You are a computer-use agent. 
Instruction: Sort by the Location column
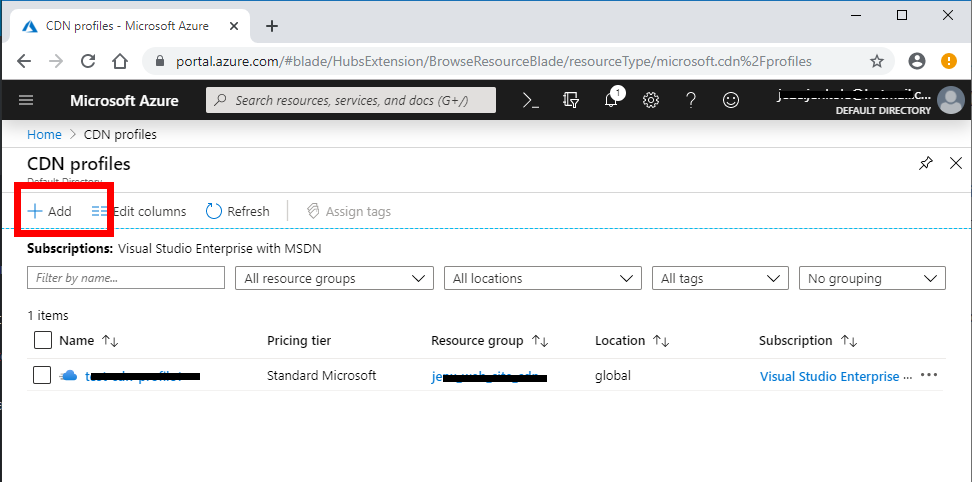(x=632, y=341)
